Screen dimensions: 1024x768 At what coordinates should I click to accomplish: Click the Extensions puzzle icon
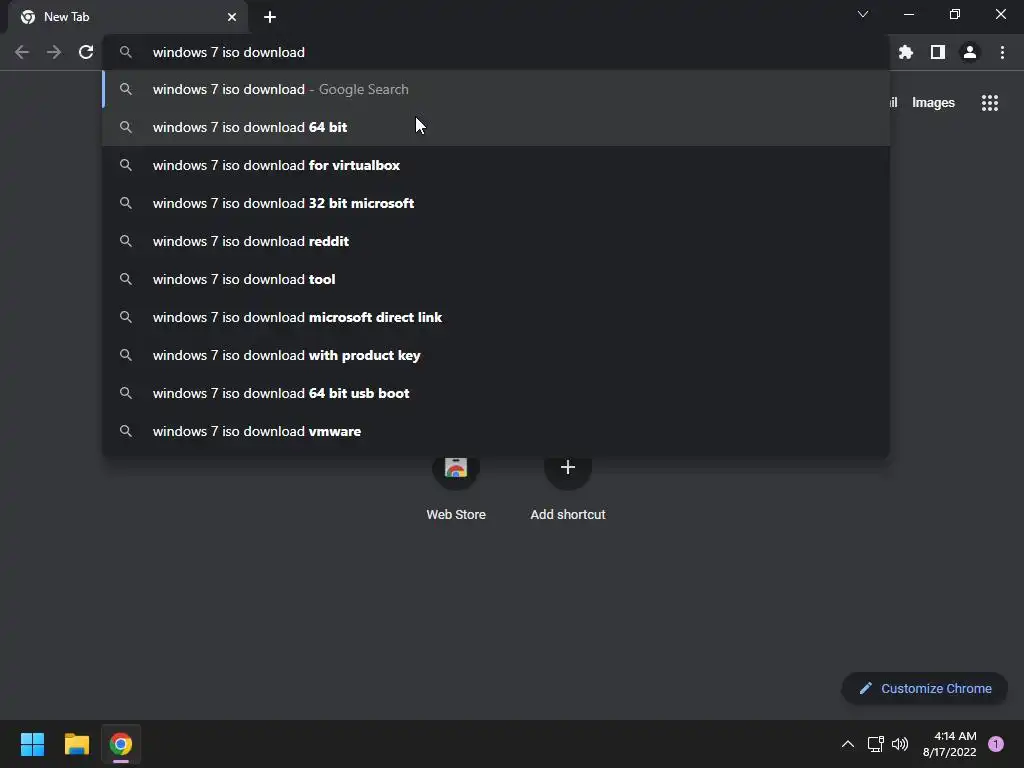906,52
